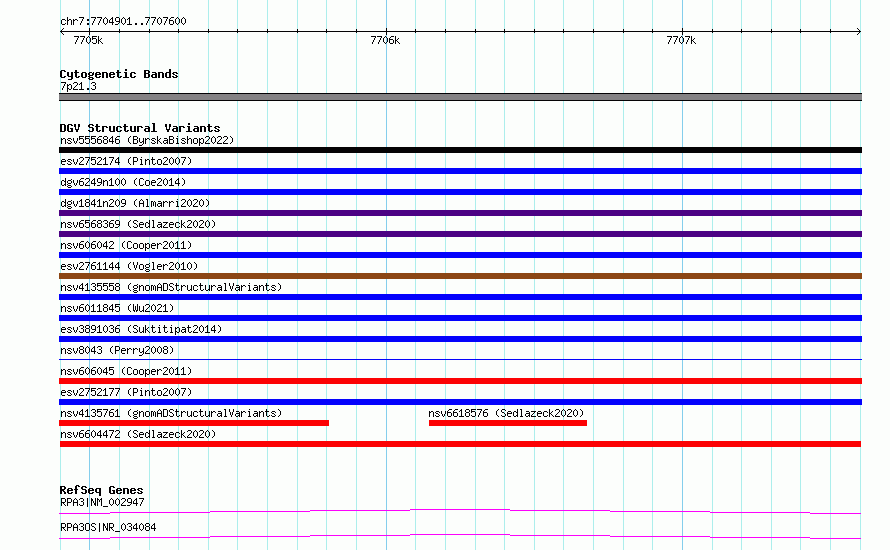Click the red bar under nsv6604472
890x550 pixels.
point(460,444)
